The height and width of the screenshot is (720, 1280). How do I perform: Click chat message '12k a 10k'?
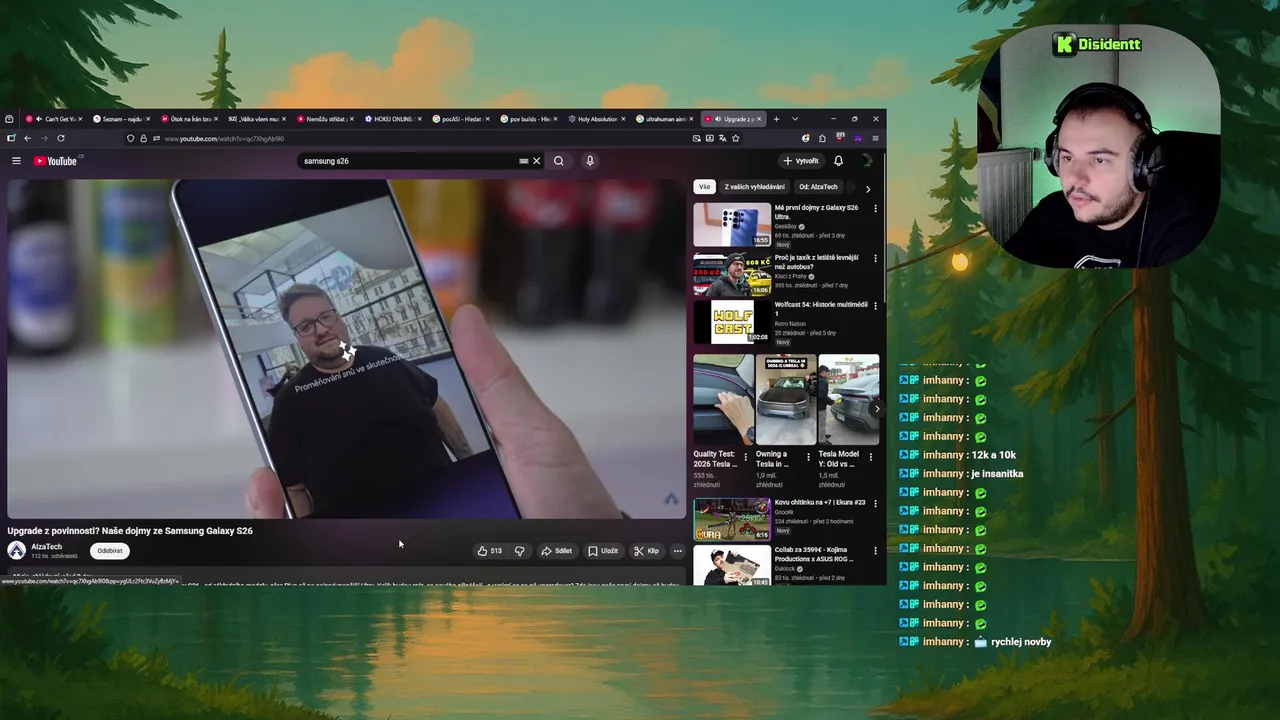coord(993,455)
